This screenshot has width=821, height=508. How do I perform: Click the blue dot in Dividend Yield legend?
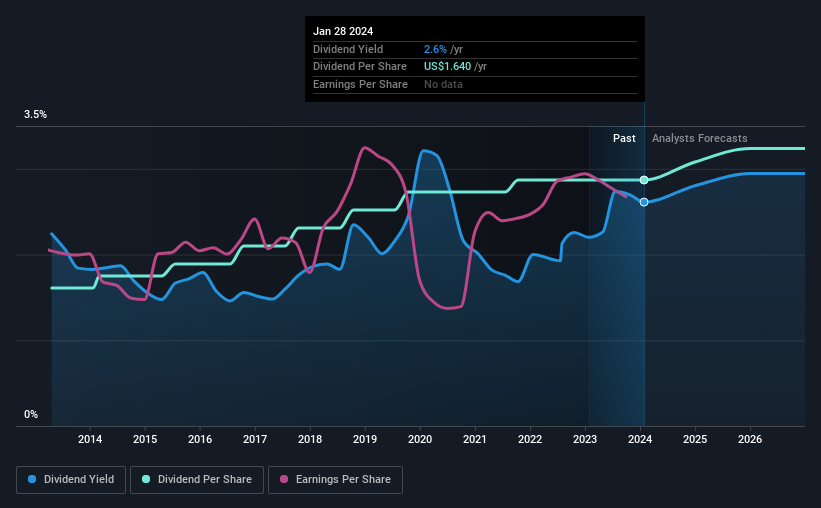32,479
